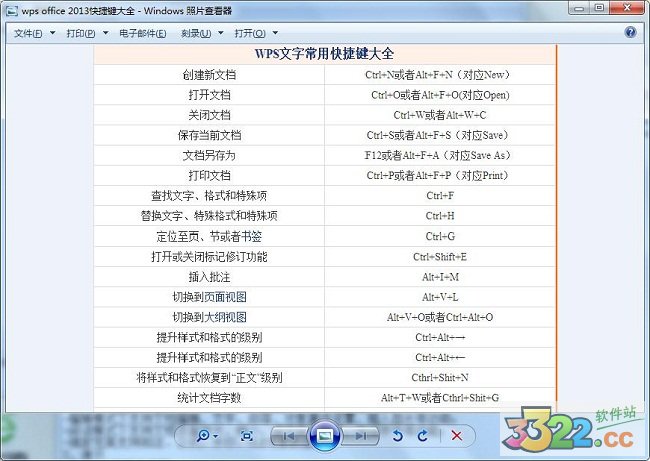The height and width of the screenshot is (461, 650).
Task: Open the 打印(P) menu
Action: tap(81, 33)
